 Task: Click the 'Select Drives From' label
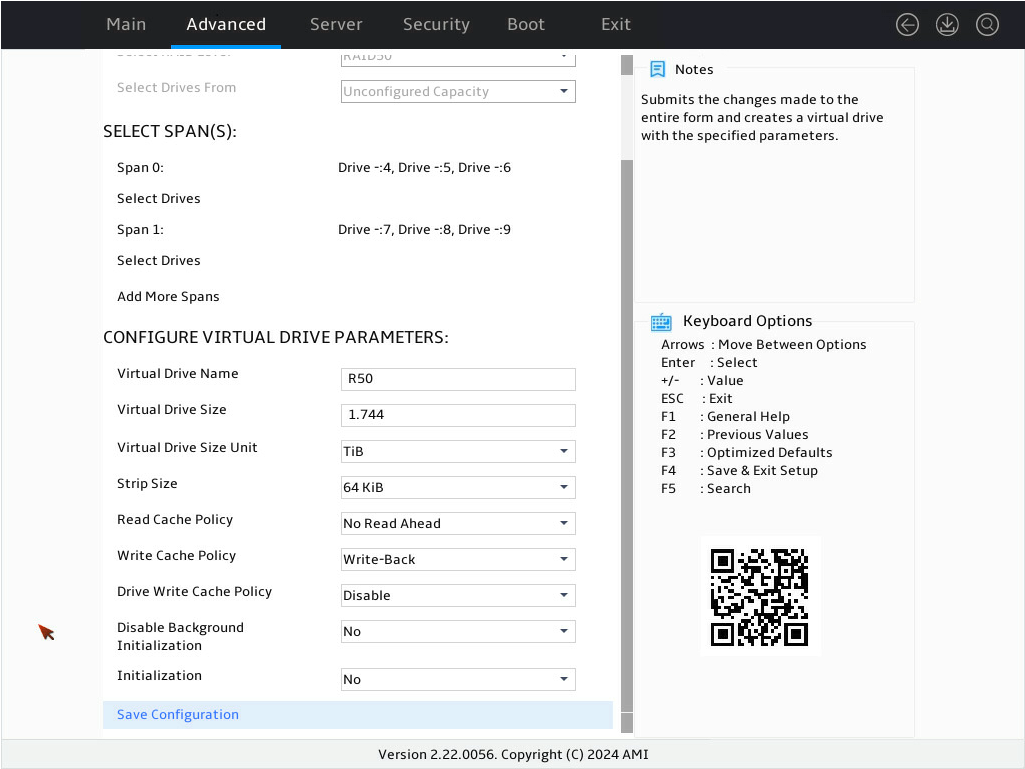click(176, 88)
